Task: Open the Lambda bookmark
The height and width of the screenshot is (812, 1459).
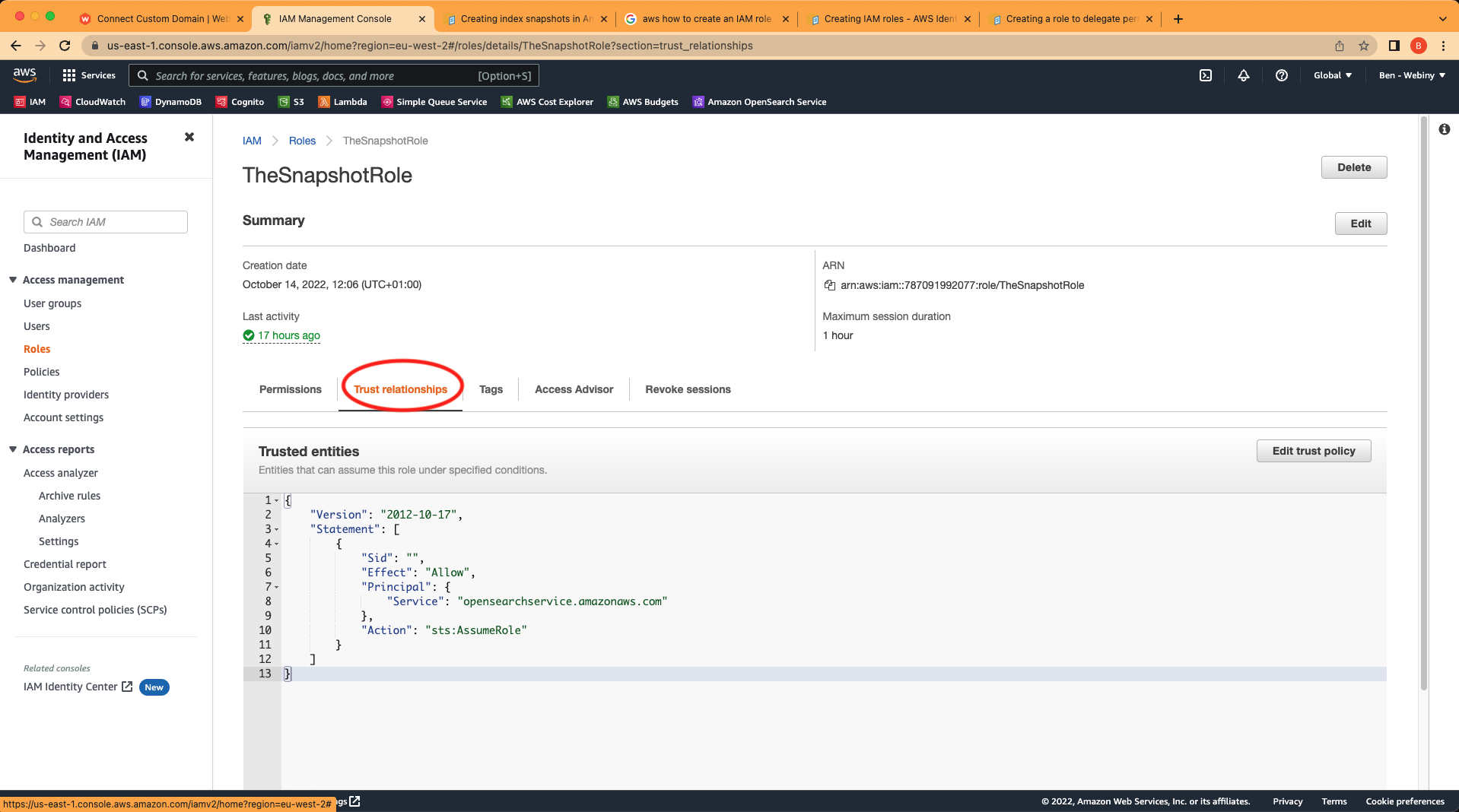Action: click(342, 101)
